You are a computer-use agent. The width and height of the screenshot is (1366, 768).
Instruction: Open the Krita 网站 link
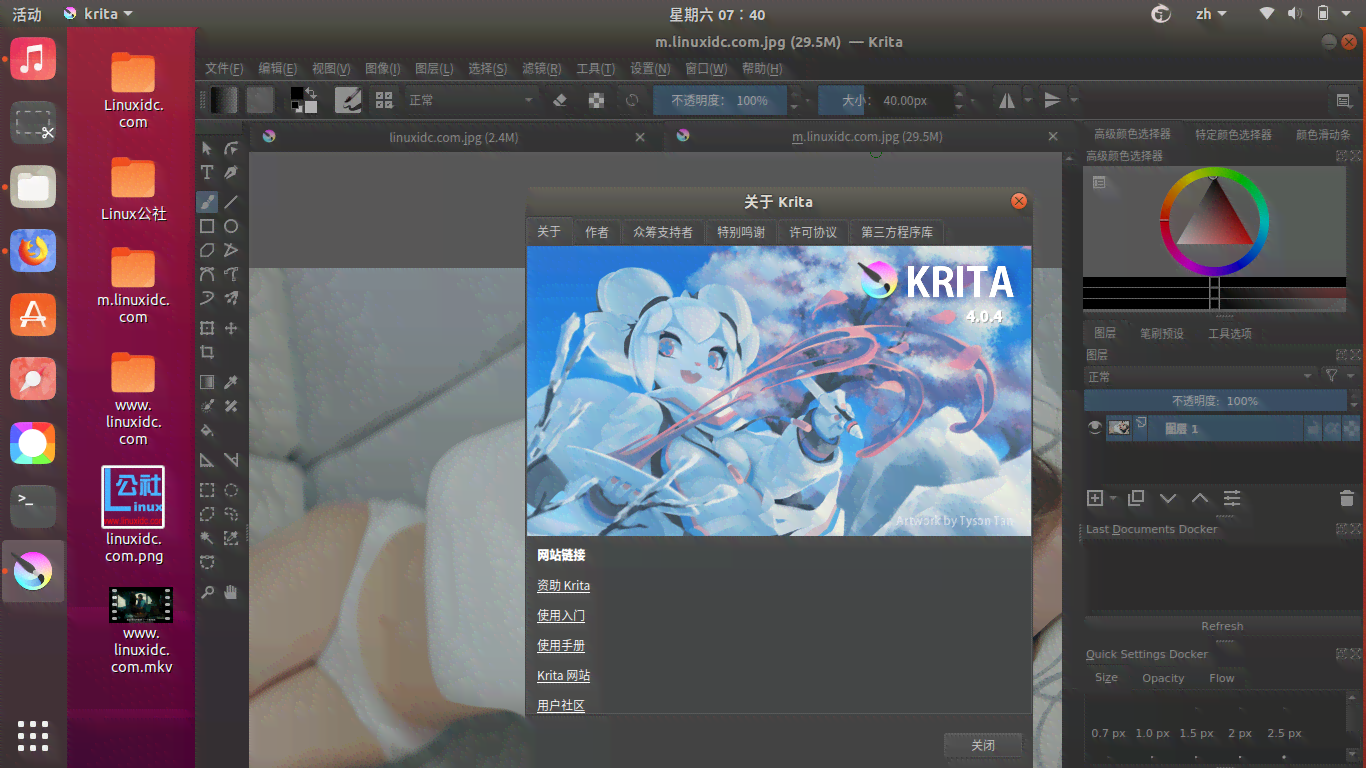(x=563, y=676)
